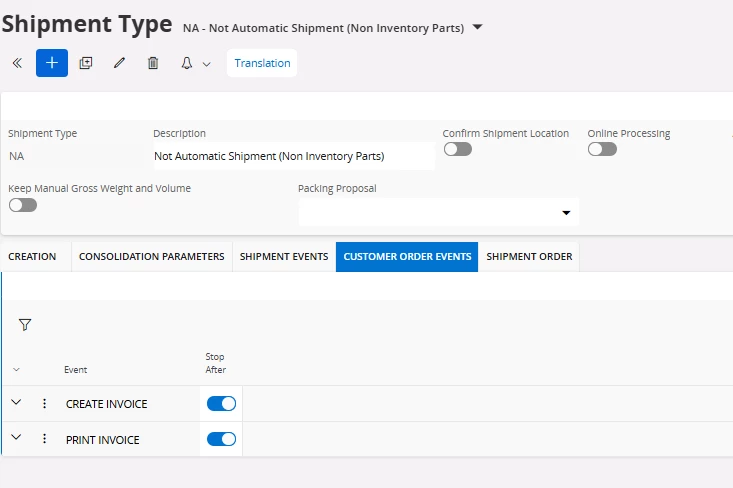The width and height of the screenshot is (733, 488).
Task: Open the Consolidation Parameters tab
Action: (x=151, y=257)
